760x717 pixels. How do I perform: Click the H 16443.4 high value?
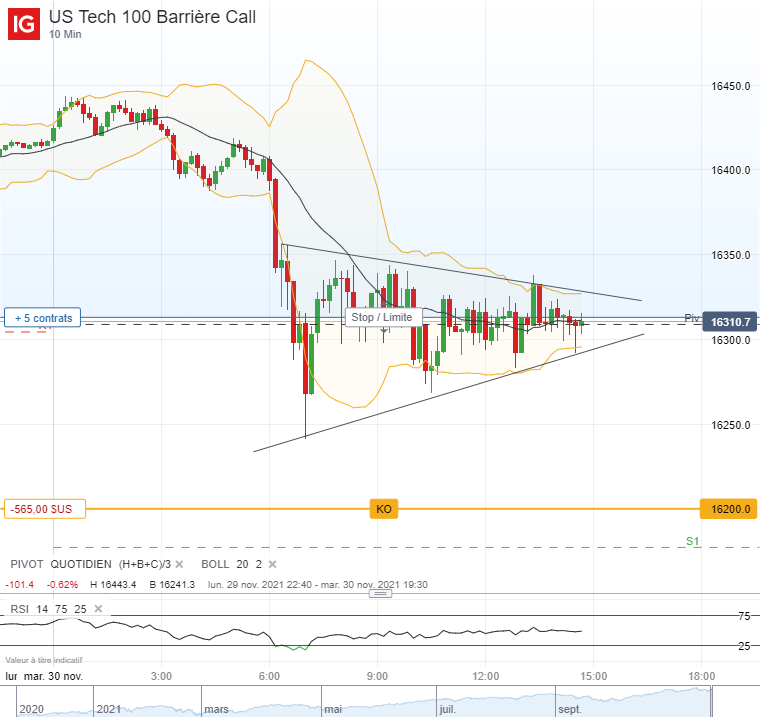coord(113,585)
